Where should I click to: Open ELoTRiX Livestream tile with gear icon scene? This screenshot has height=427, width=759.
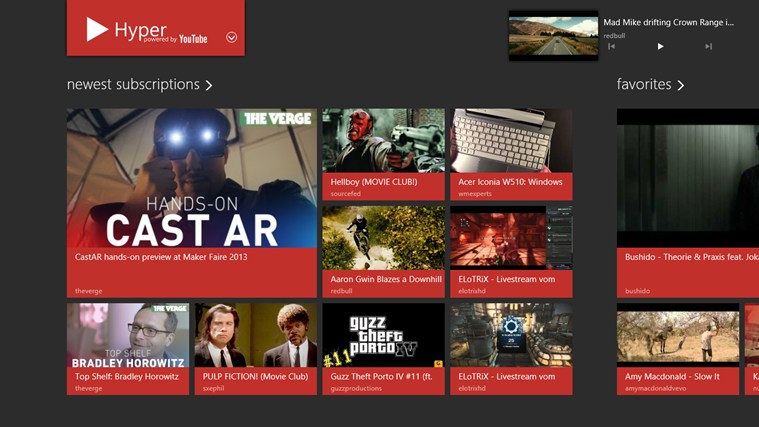(511, 349)
